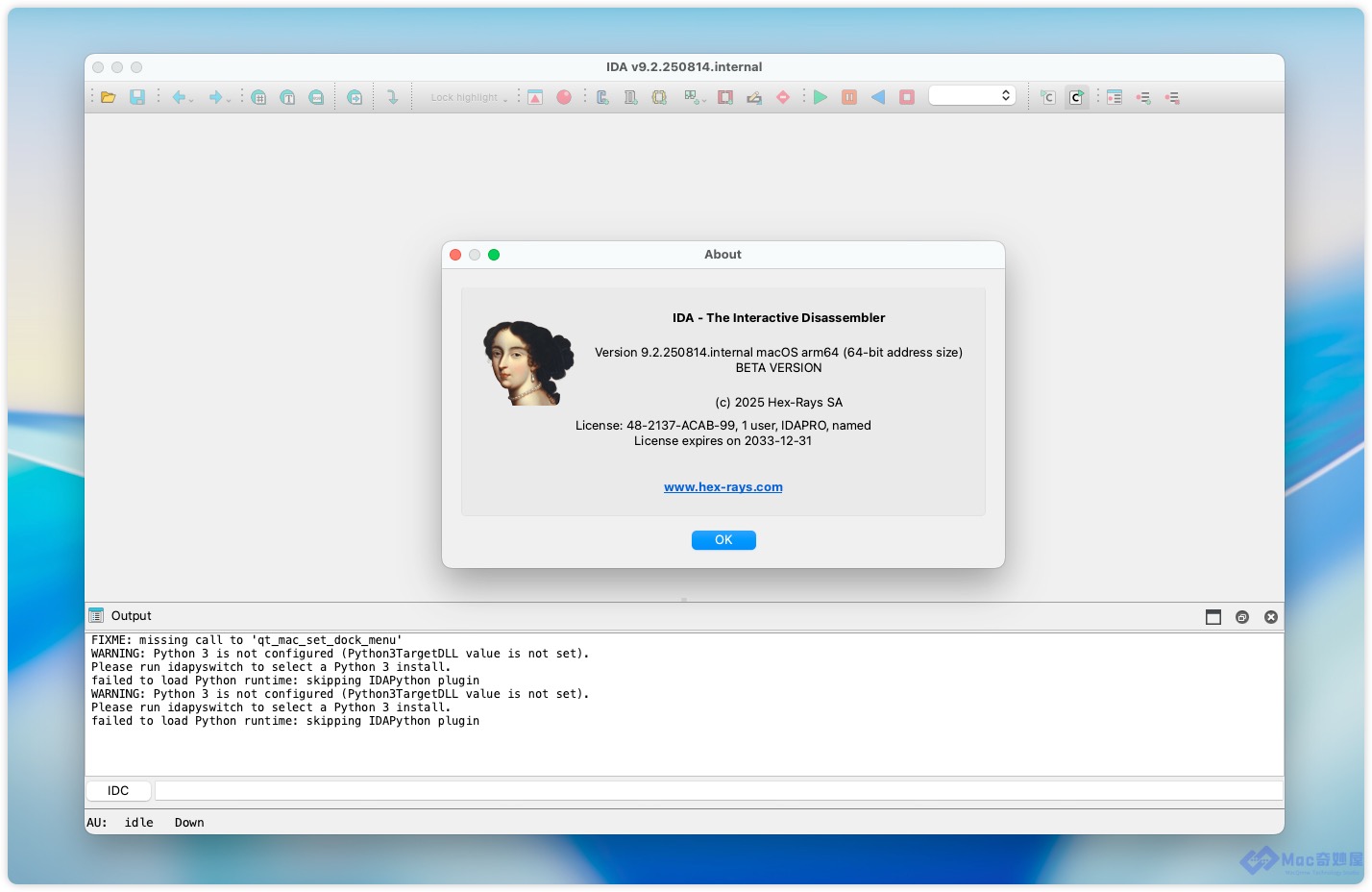The image size is (1372, 892).
Task: Click the 'BETA VERSION' text
Action: 779,368
